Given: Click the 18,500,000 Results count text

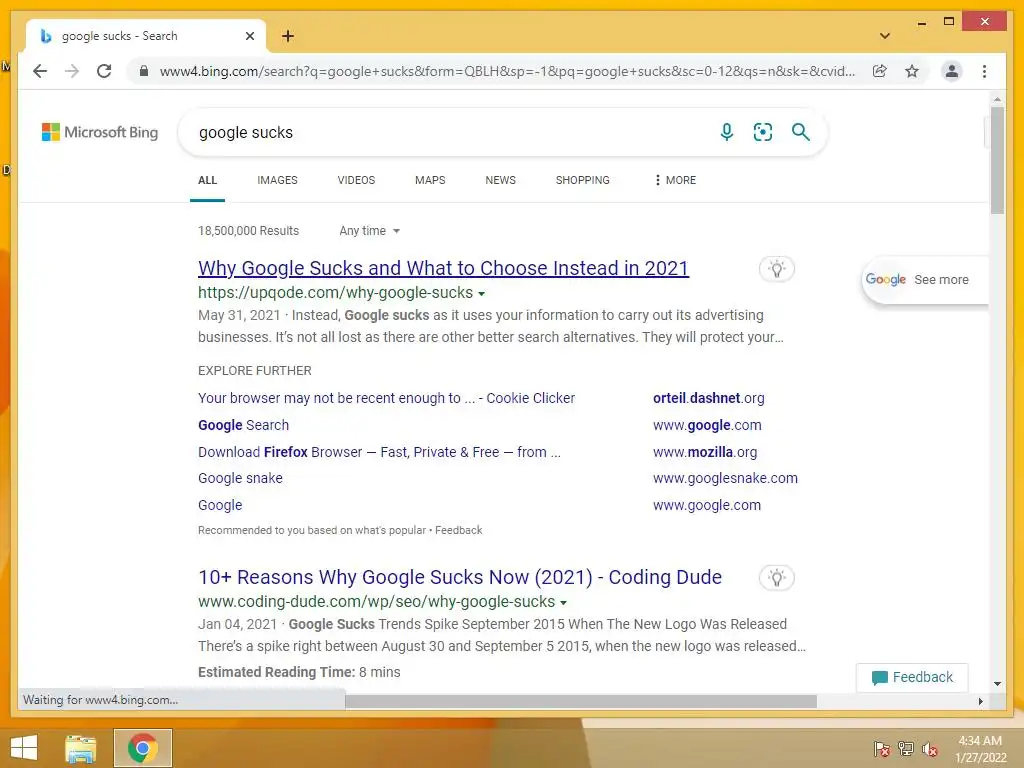Looking at the screenshot, I should coord(248,231).
